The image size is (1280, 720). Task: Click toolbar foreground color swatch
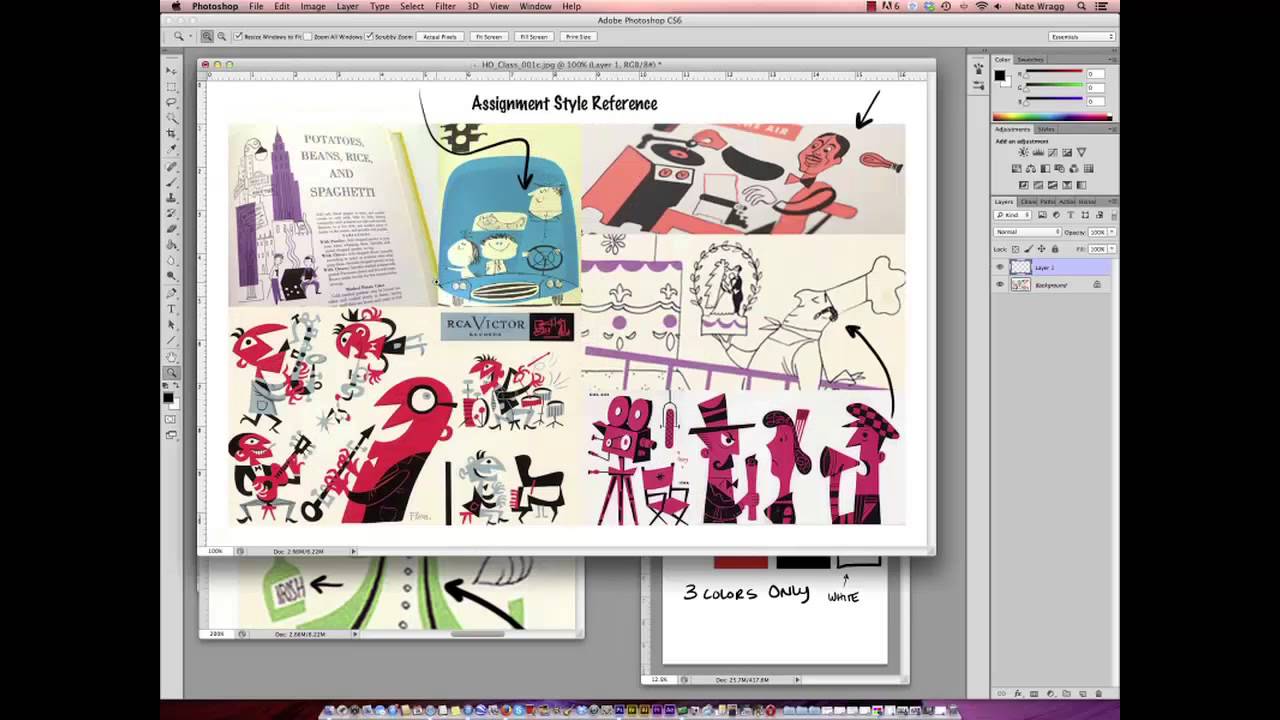[168, 397]
